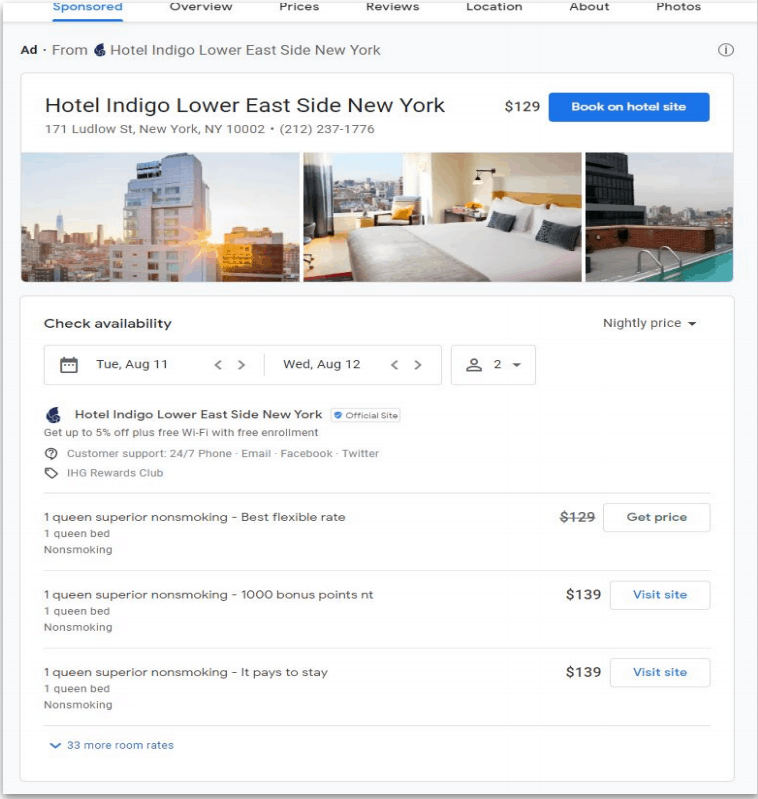The image size is (758, 799).
Task: Open the Photos tab
Action: tap(679, 7)
